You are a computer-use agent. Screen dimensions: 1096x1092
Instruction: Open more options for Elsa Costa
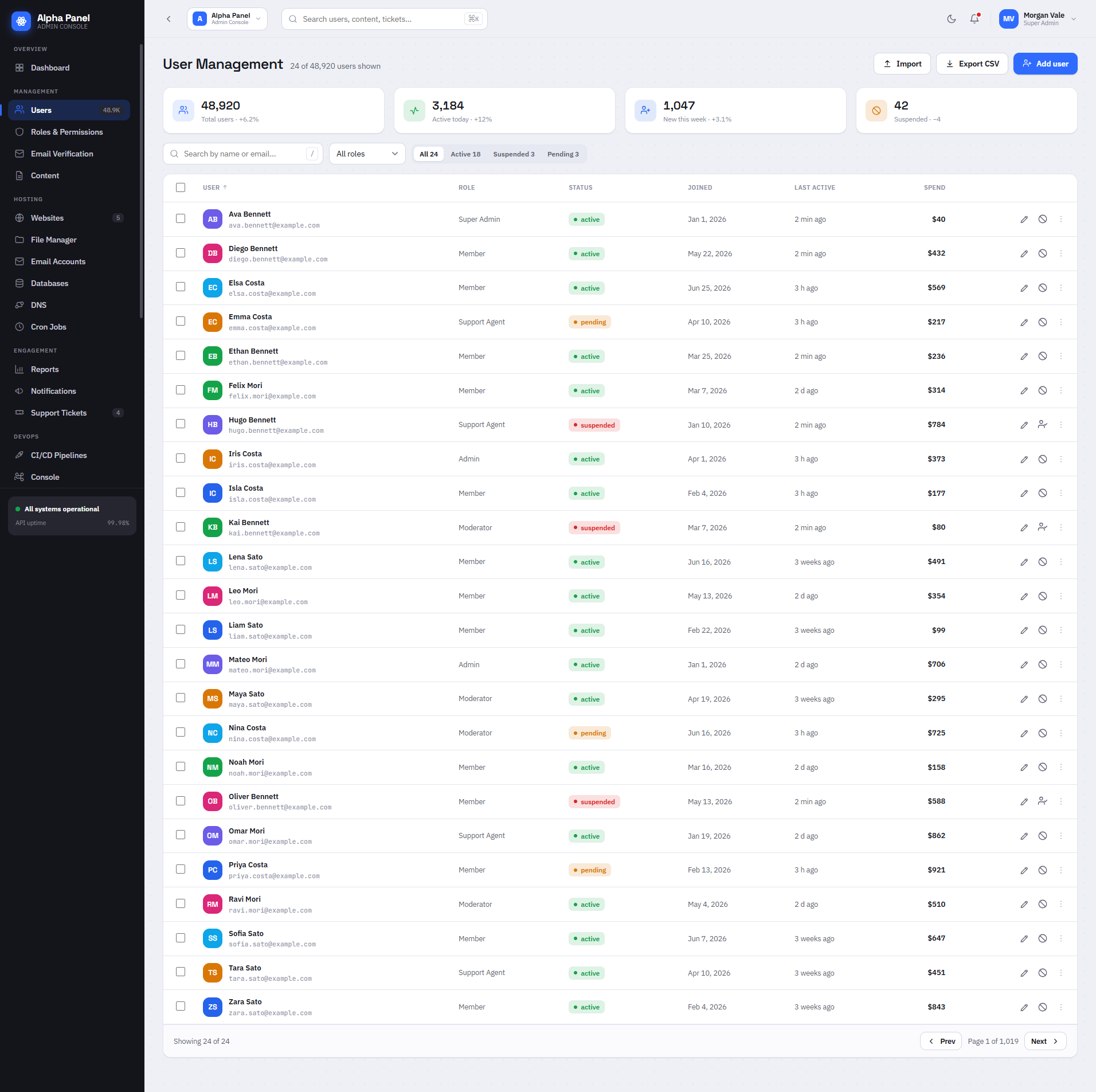1061,288
